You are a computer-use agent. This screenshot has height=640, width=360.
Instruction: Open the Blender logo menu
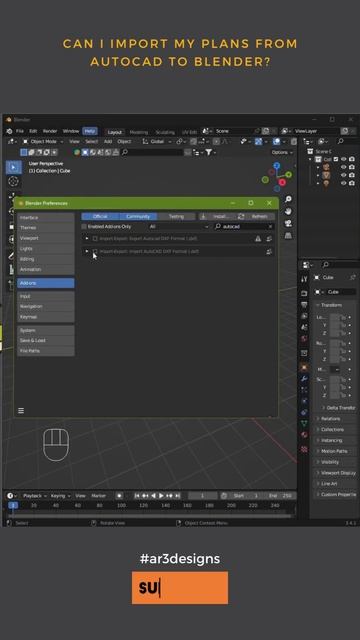(9, 131)
